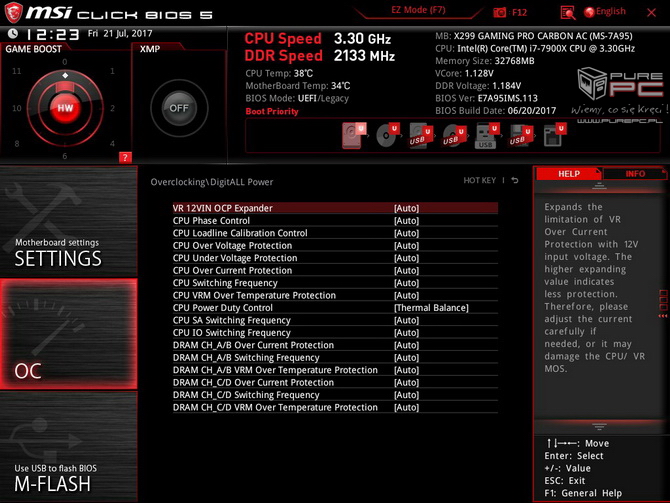Open the M-FLASH BIOS flashing section

[x=68, y=447]
